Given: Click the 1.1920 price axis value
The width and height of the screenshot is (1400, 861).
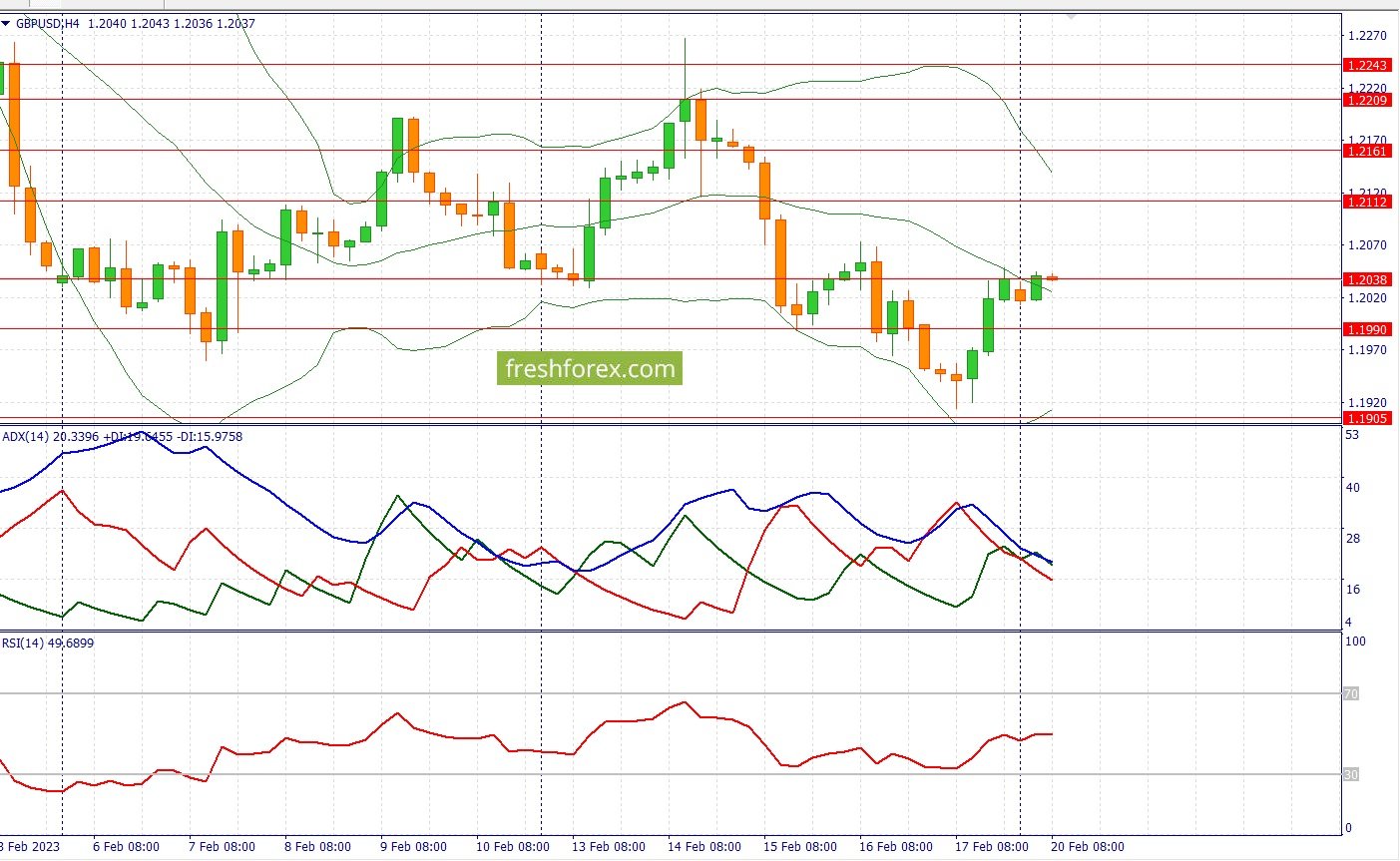Looking at the screenshot, I should (x=1366, y=402).
